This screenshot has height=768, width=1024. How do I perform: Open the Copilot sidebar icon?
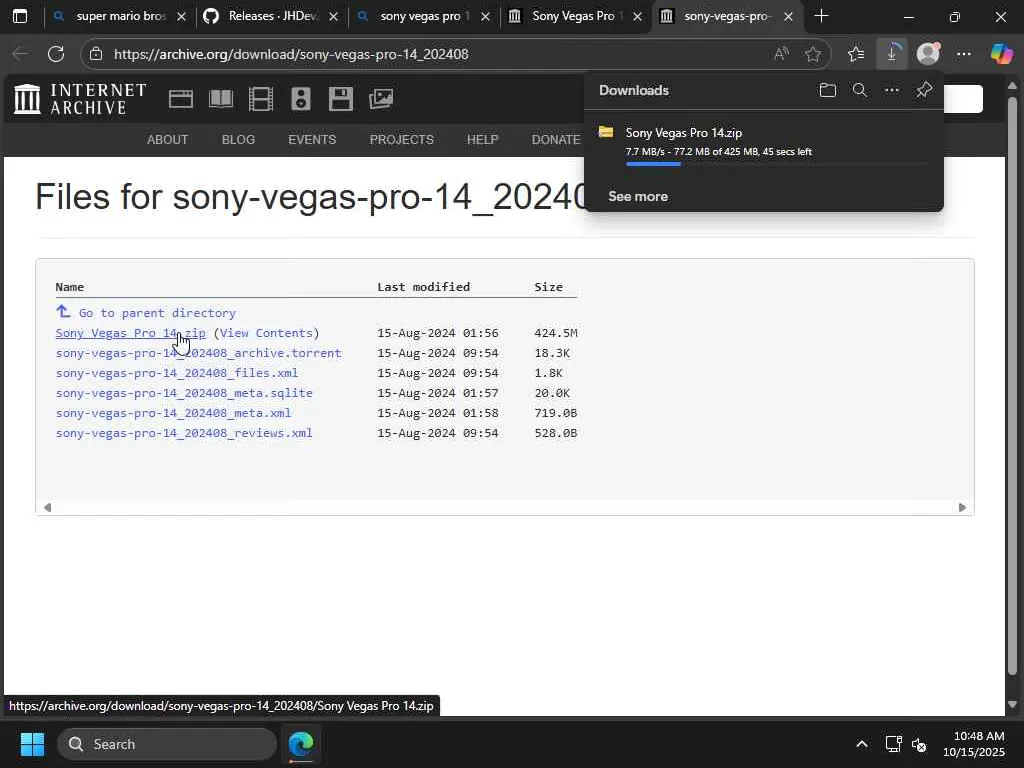pos(1001,54)
